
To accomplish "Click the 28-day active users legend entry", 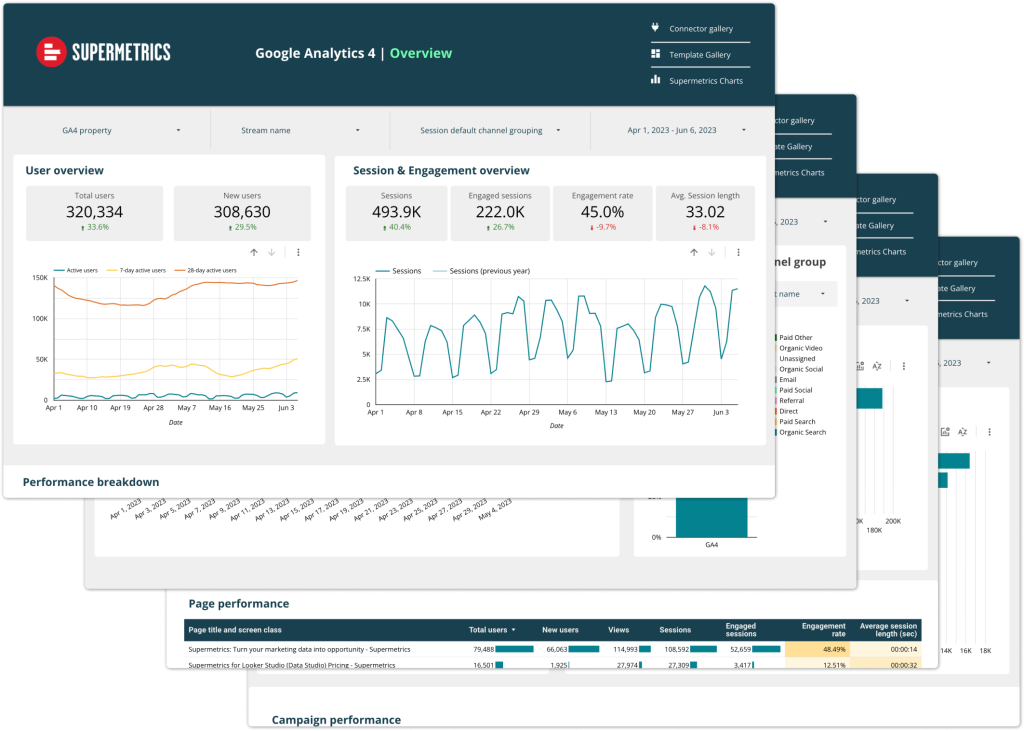I will click(205, 270).
